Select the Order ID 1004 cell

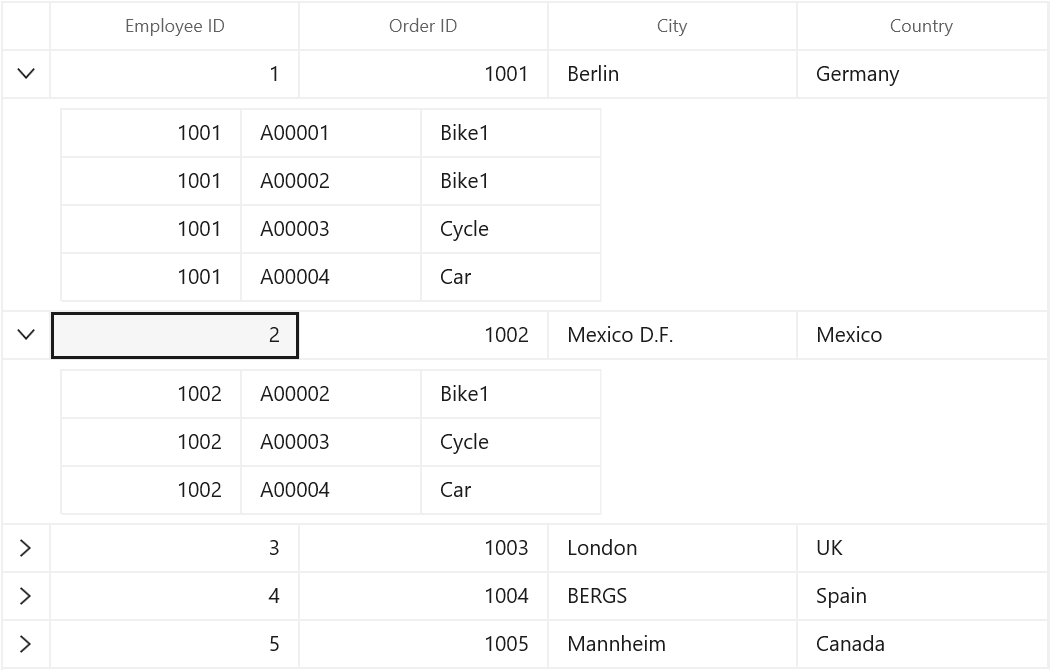tap(423, 596)
